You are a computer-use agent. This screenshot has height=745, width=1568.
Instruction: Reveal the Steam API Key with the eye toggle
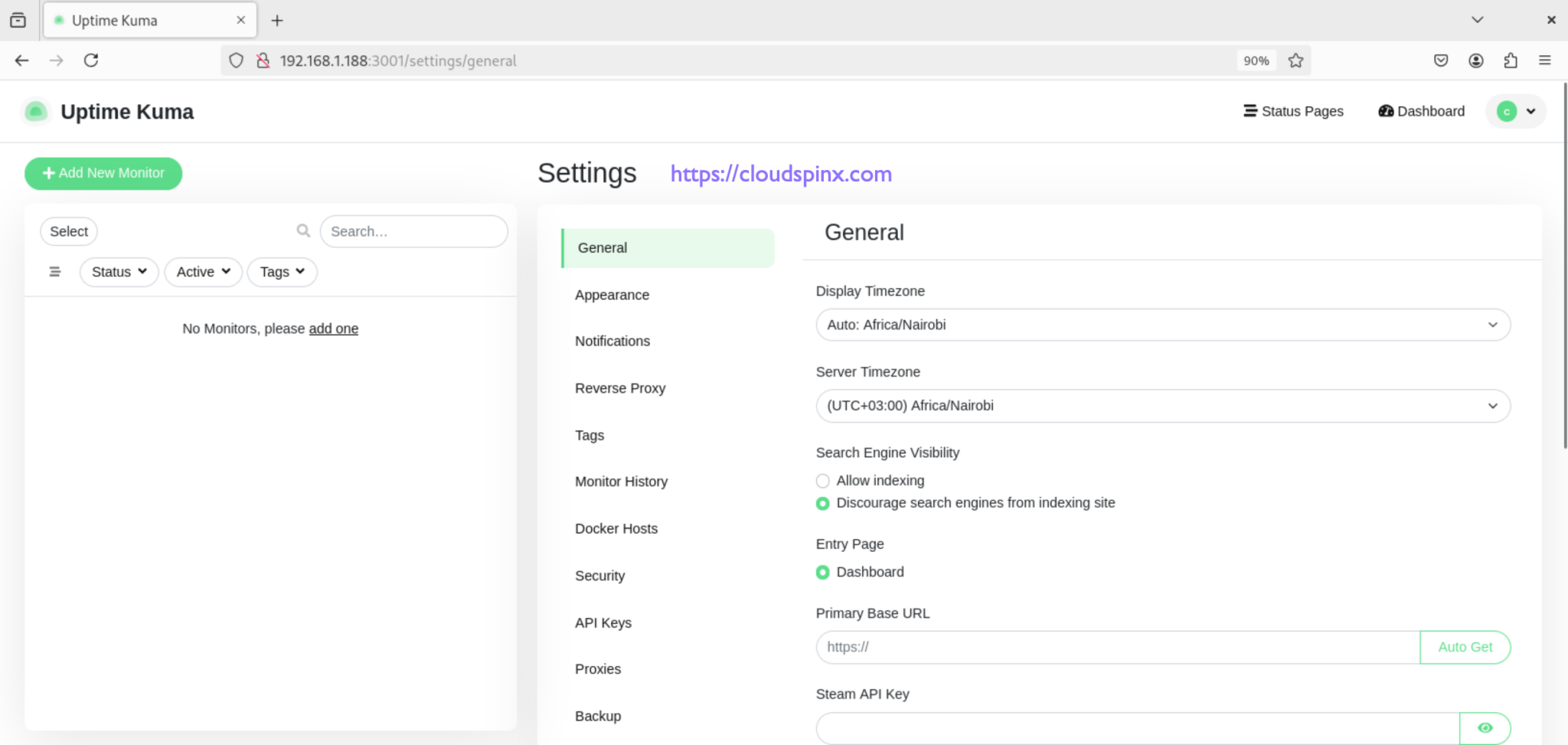[x=1485, y=728]
